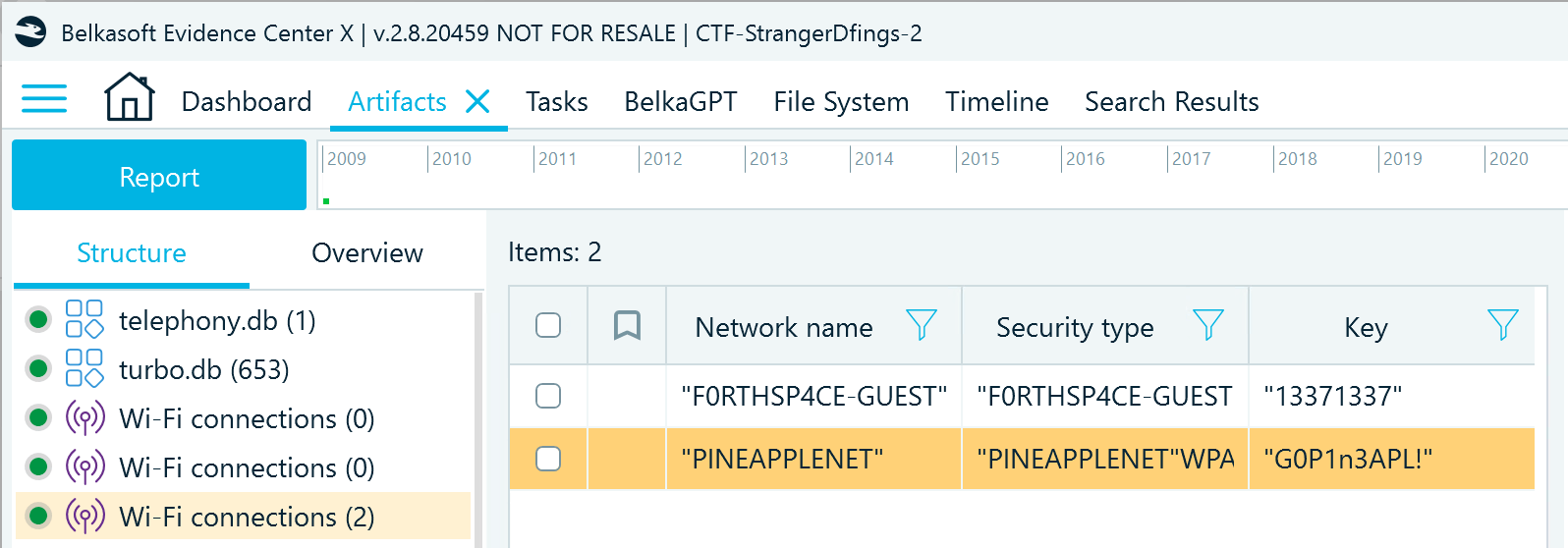Tick the PINEAPPLENET row checkbox
This screenshot has width=1568, height=548.
pyautogui.click(x=548, y=459)
